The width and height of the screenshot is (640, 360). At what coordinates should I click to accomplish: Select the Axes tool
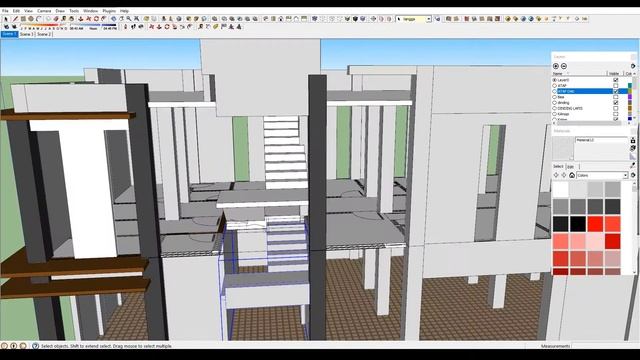point(231,27)
